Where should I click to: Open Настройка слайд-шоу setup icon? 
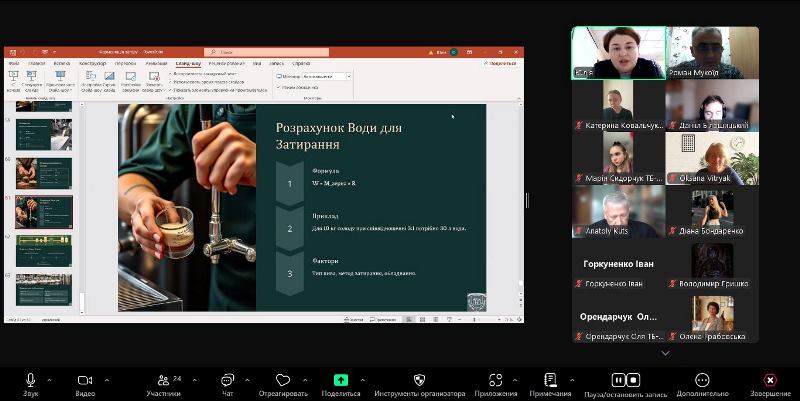pos(91,77)
